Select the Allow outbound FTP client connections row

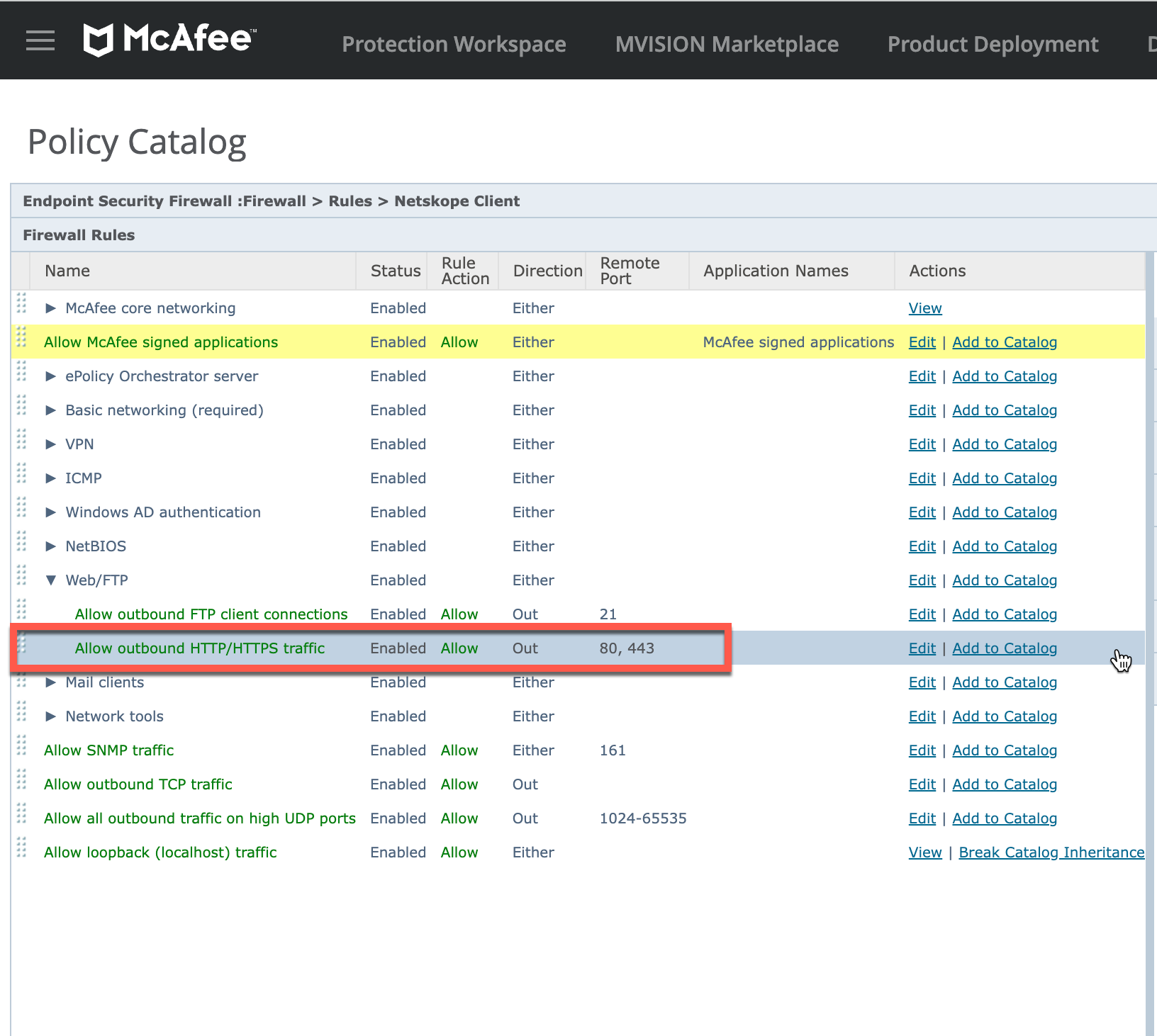211,614
